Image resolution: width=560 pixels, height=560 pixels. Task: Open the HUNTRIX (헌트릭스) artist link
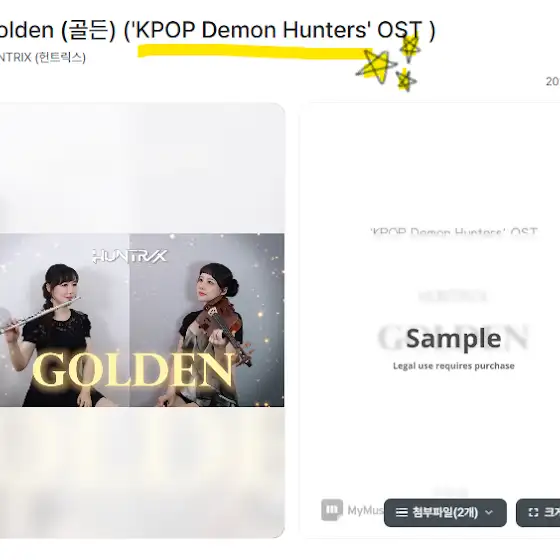point(42,57)
